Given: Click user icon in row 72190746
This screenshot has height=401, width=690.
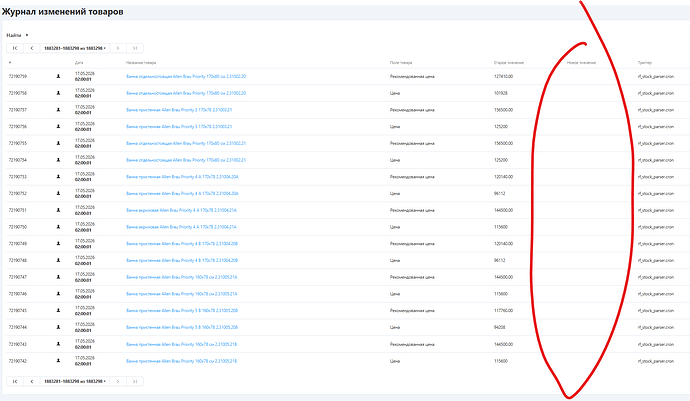Looking at the screenshot, I should pos(58,294).
